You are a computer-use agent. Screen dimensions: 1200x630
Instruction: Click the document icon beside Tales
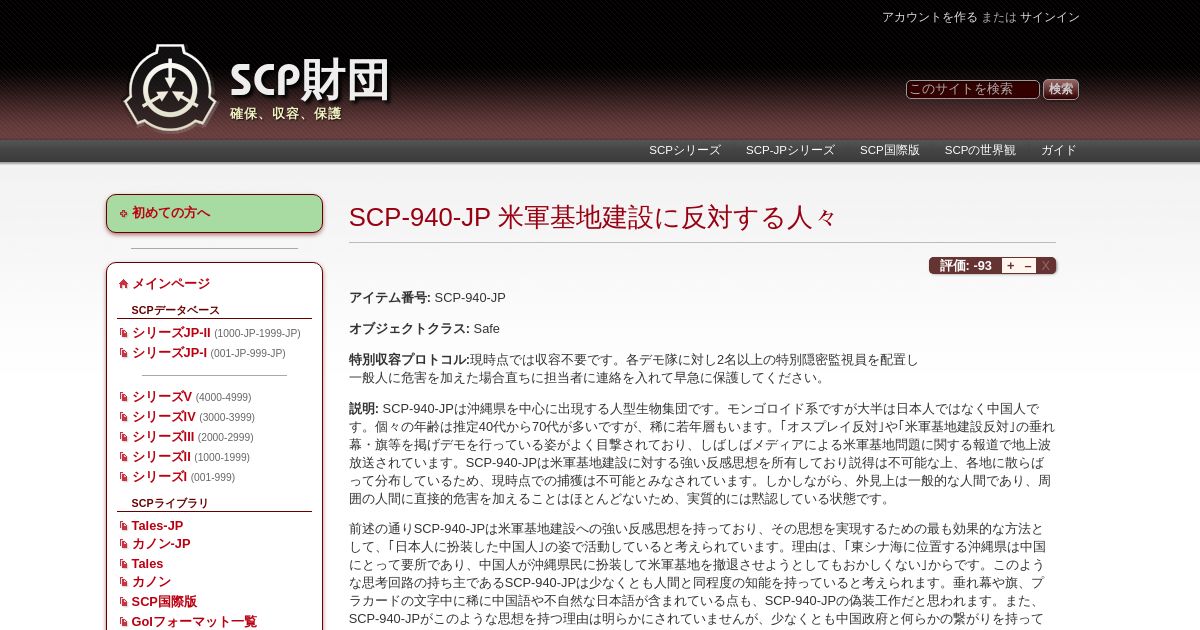pos(123,564)
